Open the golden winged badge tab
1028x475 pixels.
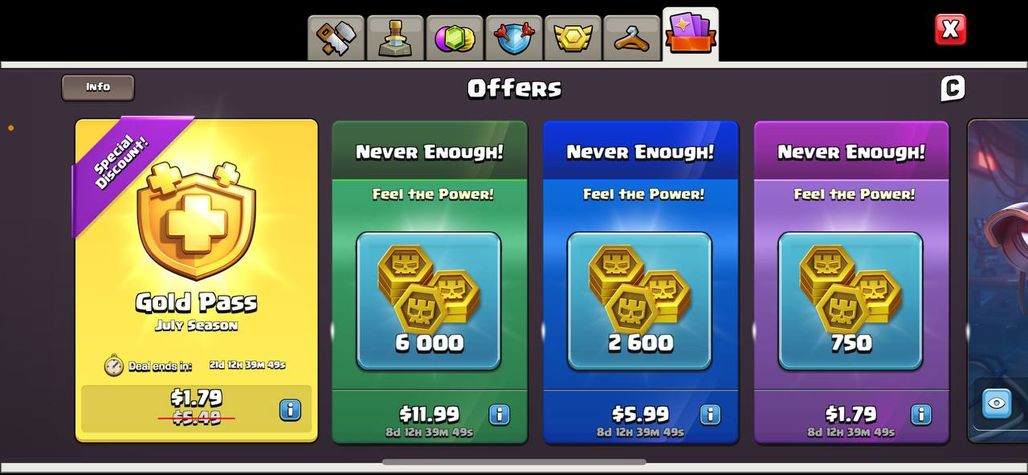pos(572,38)
